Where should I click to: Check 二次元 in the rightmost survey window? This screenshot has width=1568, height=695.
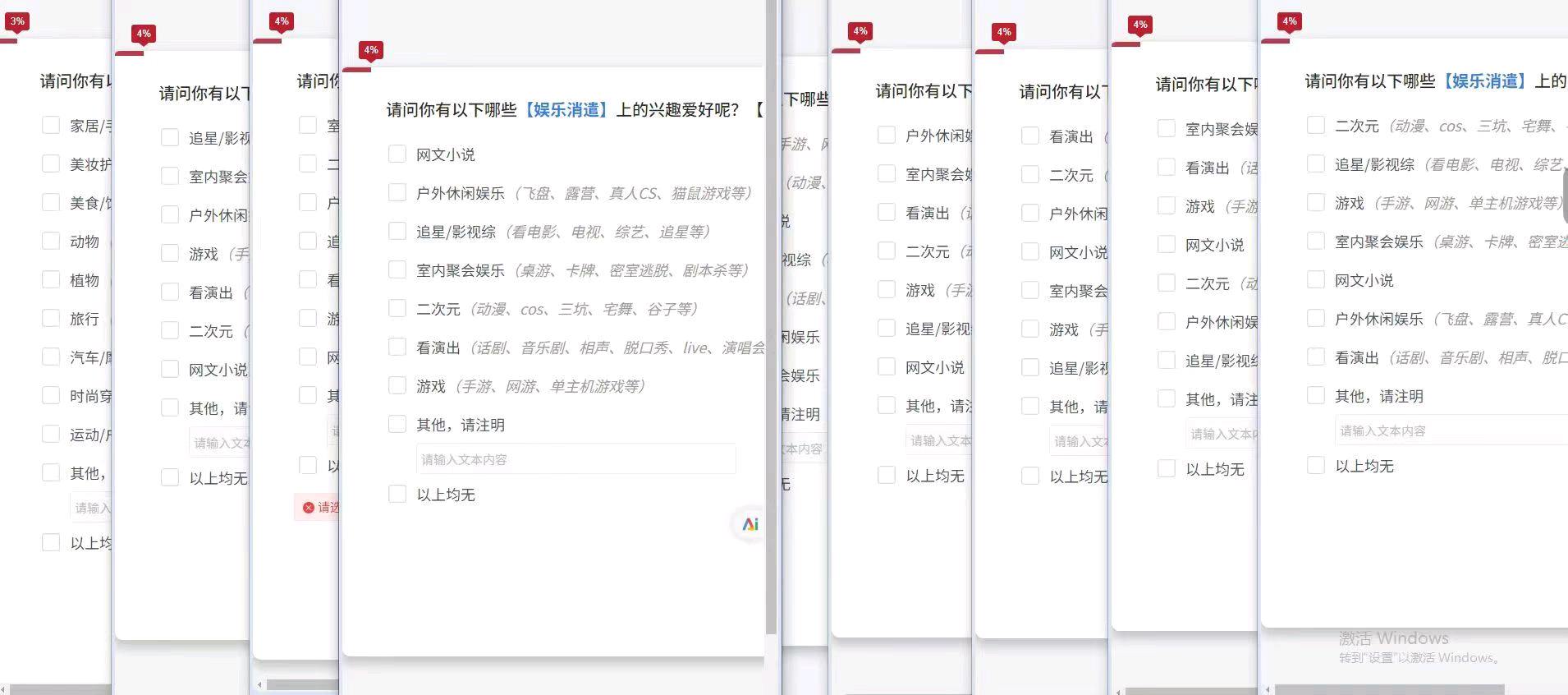coord(1316,125)
